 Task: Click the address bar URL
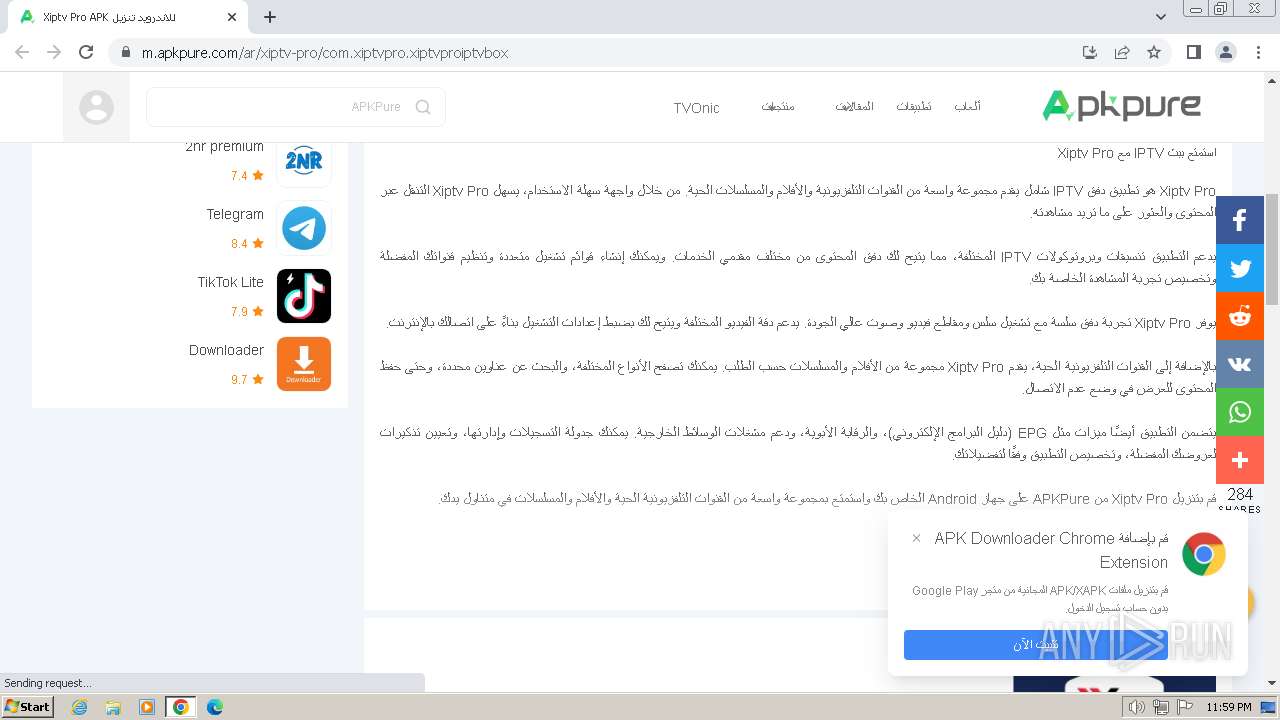(x=325, y=53)
